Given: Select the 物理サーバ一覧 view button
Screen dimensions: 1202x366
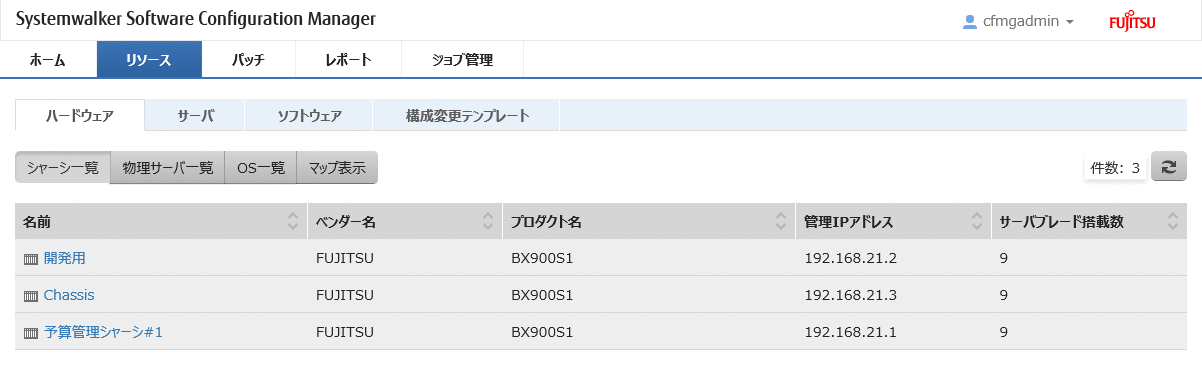Looking at the screenshot, I should 168,167.
